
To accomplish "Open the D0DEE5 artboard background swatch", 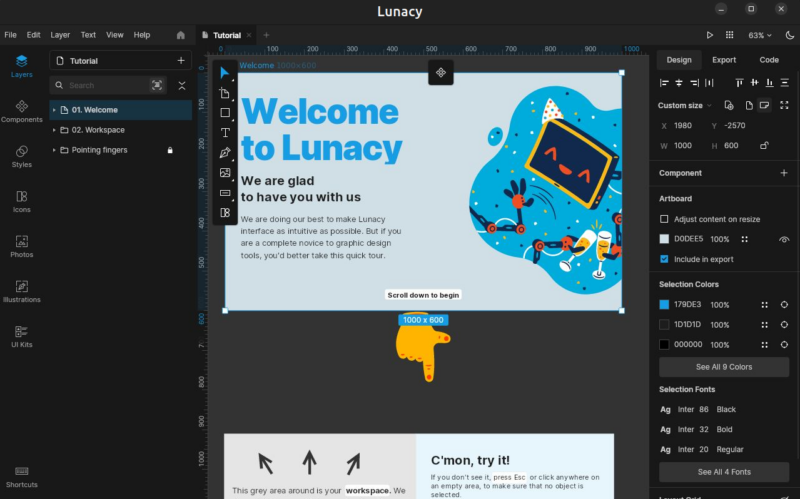I will (x=664, y=239).
